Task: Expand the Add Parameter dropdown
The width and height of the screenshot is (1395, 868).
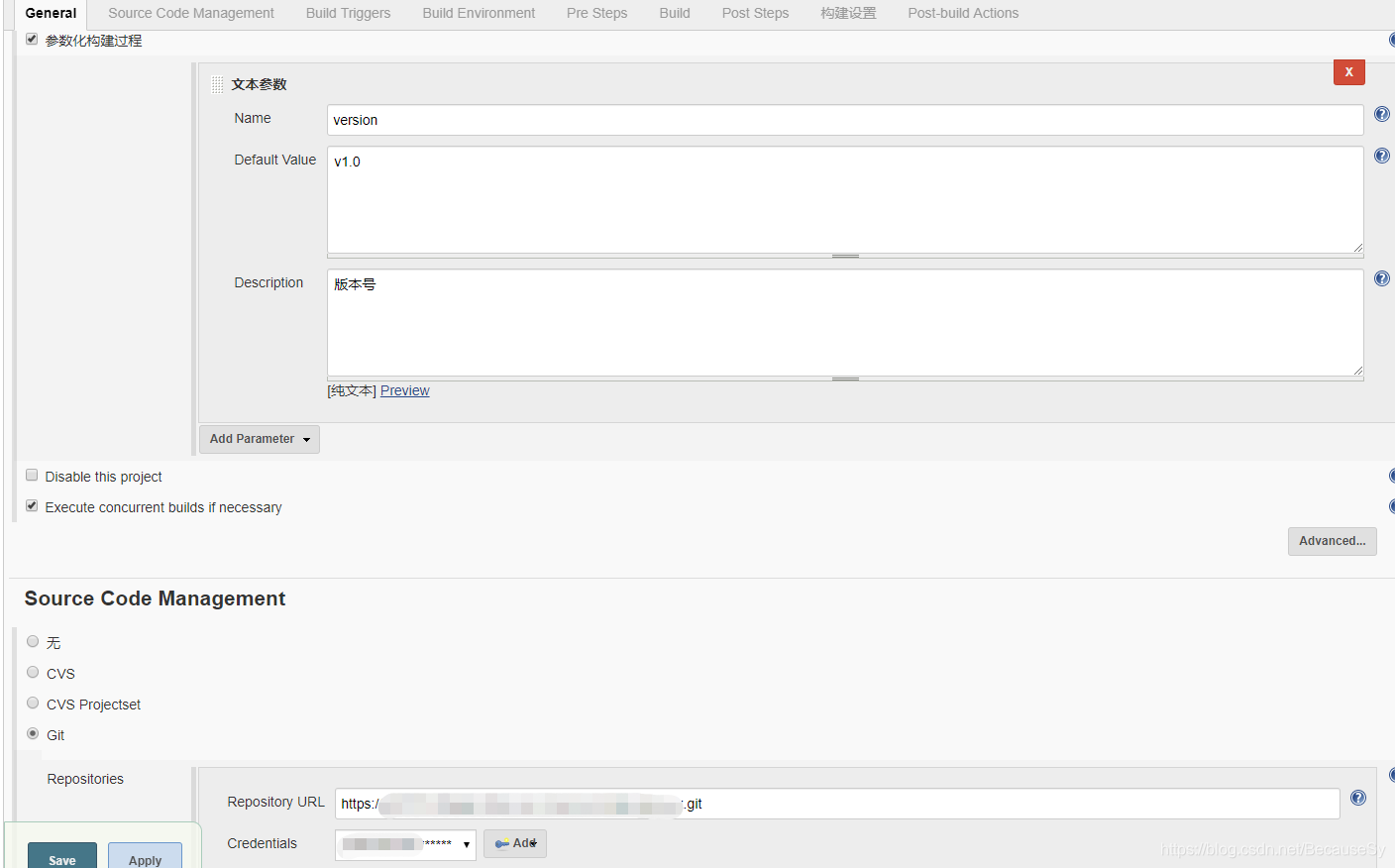Action: click(x=260, y=439)
